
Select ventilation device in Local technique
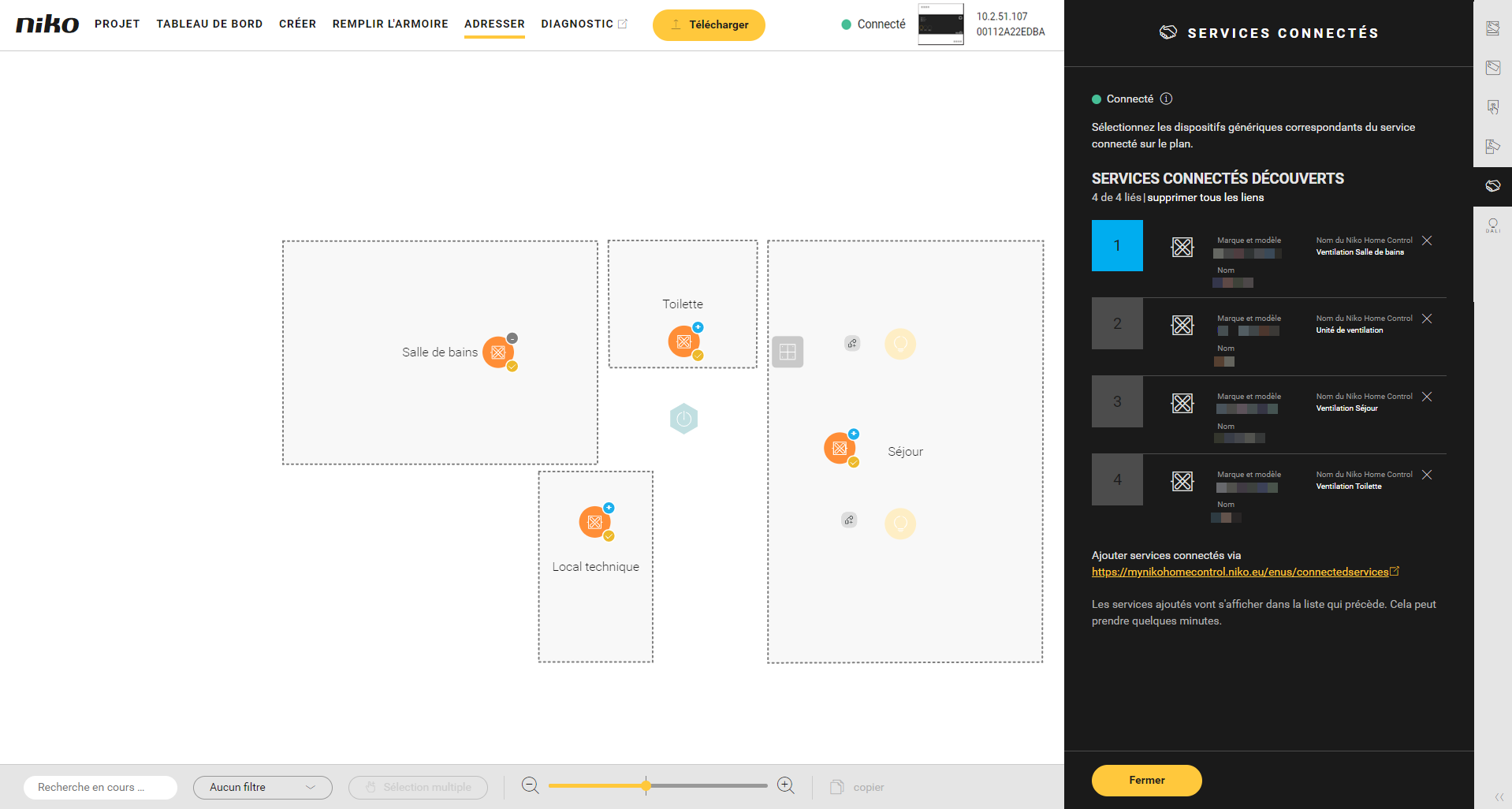click(x=594, y=522)
